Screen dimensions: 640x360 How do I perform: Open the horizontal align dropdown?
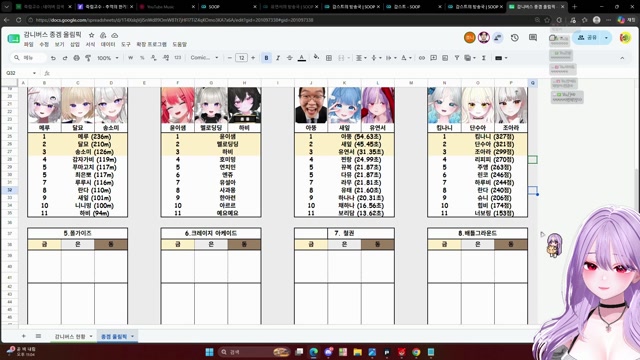361,58
